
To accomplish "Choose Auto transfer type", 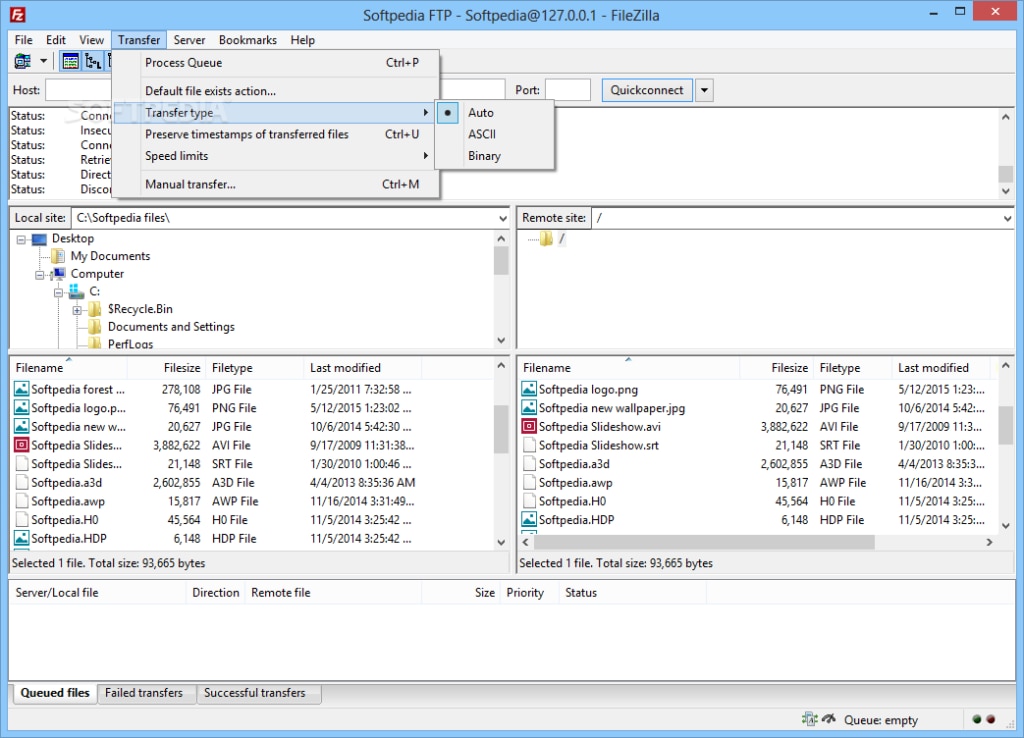I will (495, 112).
